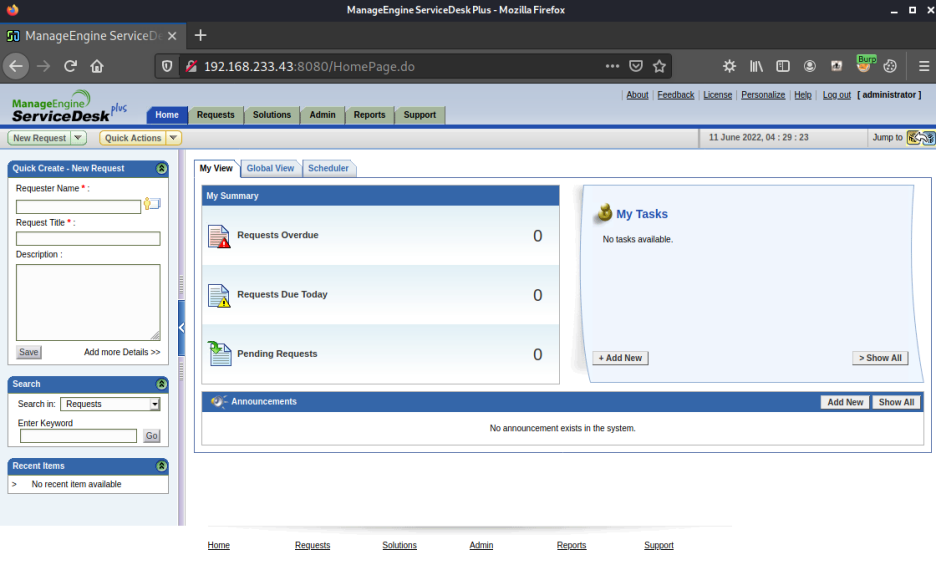Click the Requests Due Today warning icon

[x=219, y=296]
